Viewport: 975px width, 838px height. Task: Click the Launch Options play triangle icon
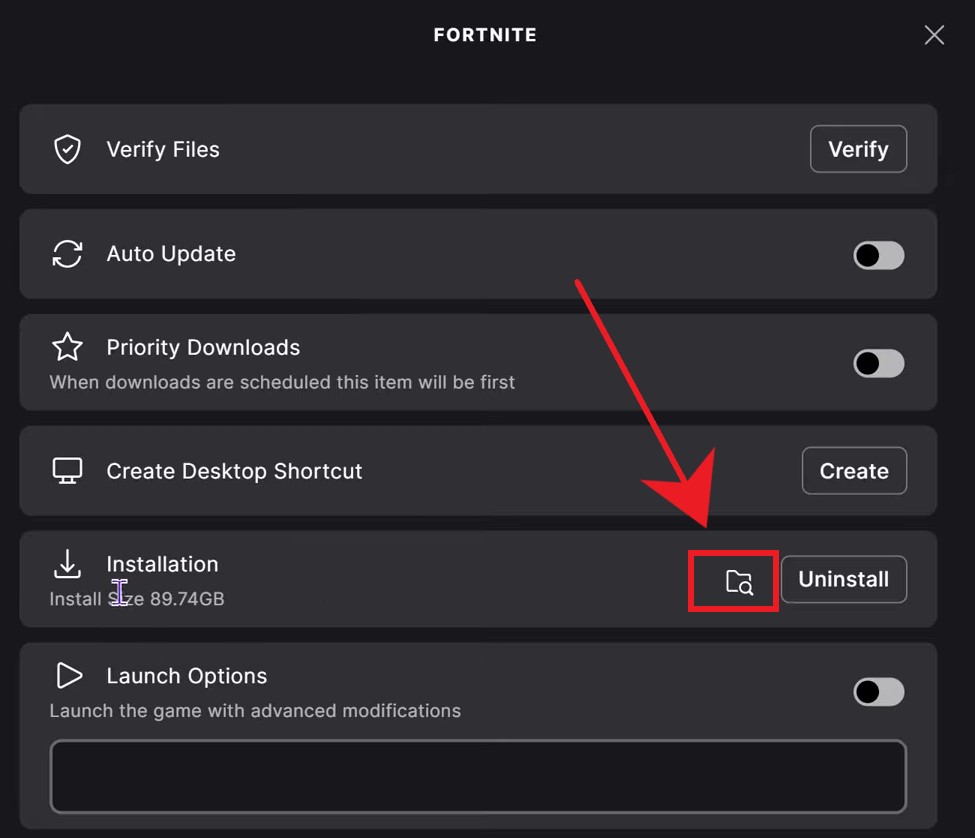(68, 676)
